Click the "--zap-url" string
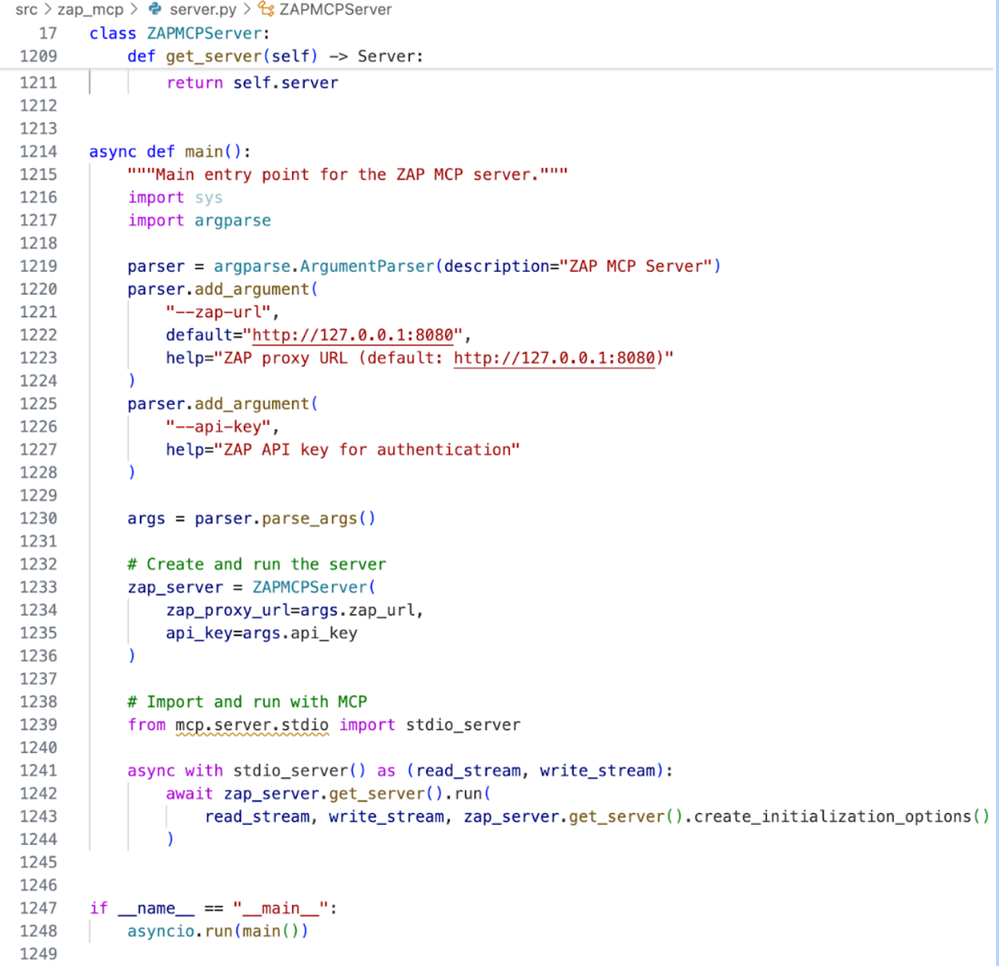999x966 pixels. point(219,312)
